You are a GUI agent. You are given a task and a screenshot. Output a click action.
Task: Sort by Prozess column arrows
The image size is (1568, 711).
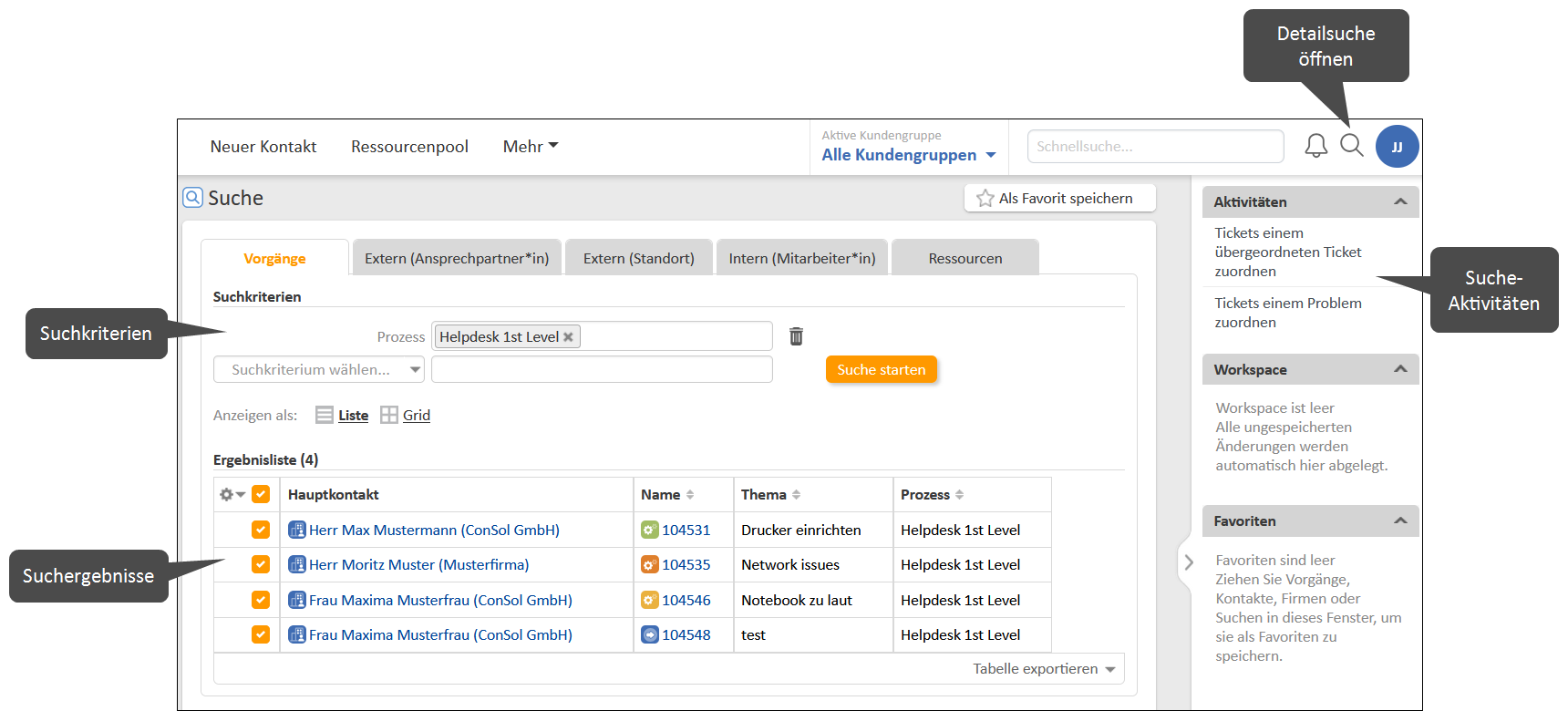[x=959, y=494]
